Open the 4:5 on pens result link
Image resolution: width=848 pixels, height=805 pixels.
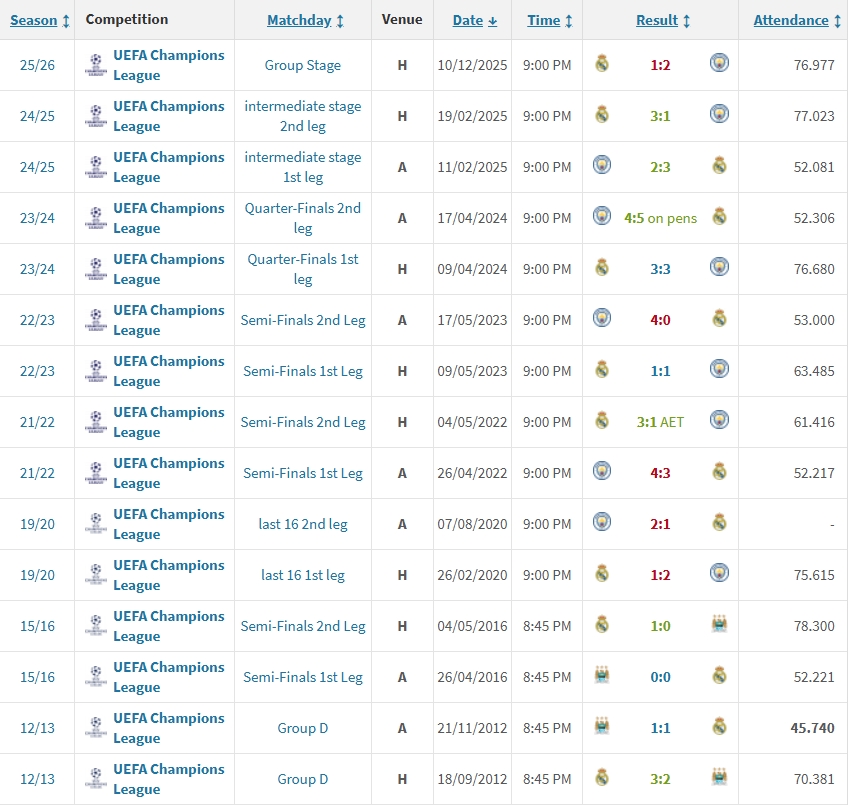(660, 217)
